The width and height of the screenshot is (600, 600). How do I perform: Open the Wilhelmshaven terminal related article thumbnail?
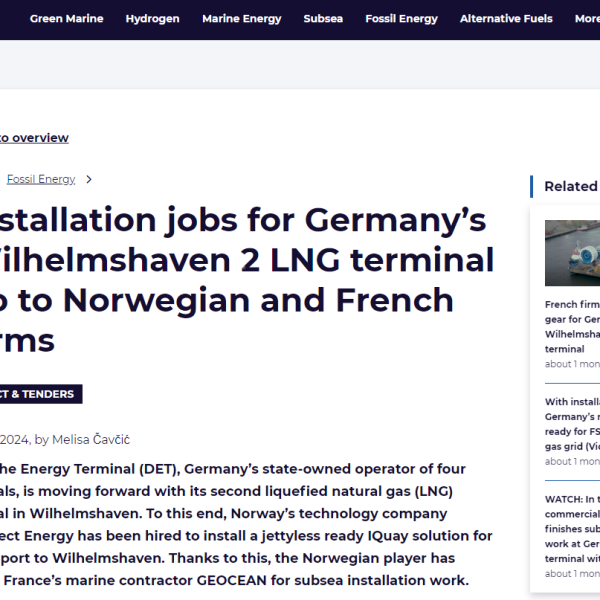[572, 253]
